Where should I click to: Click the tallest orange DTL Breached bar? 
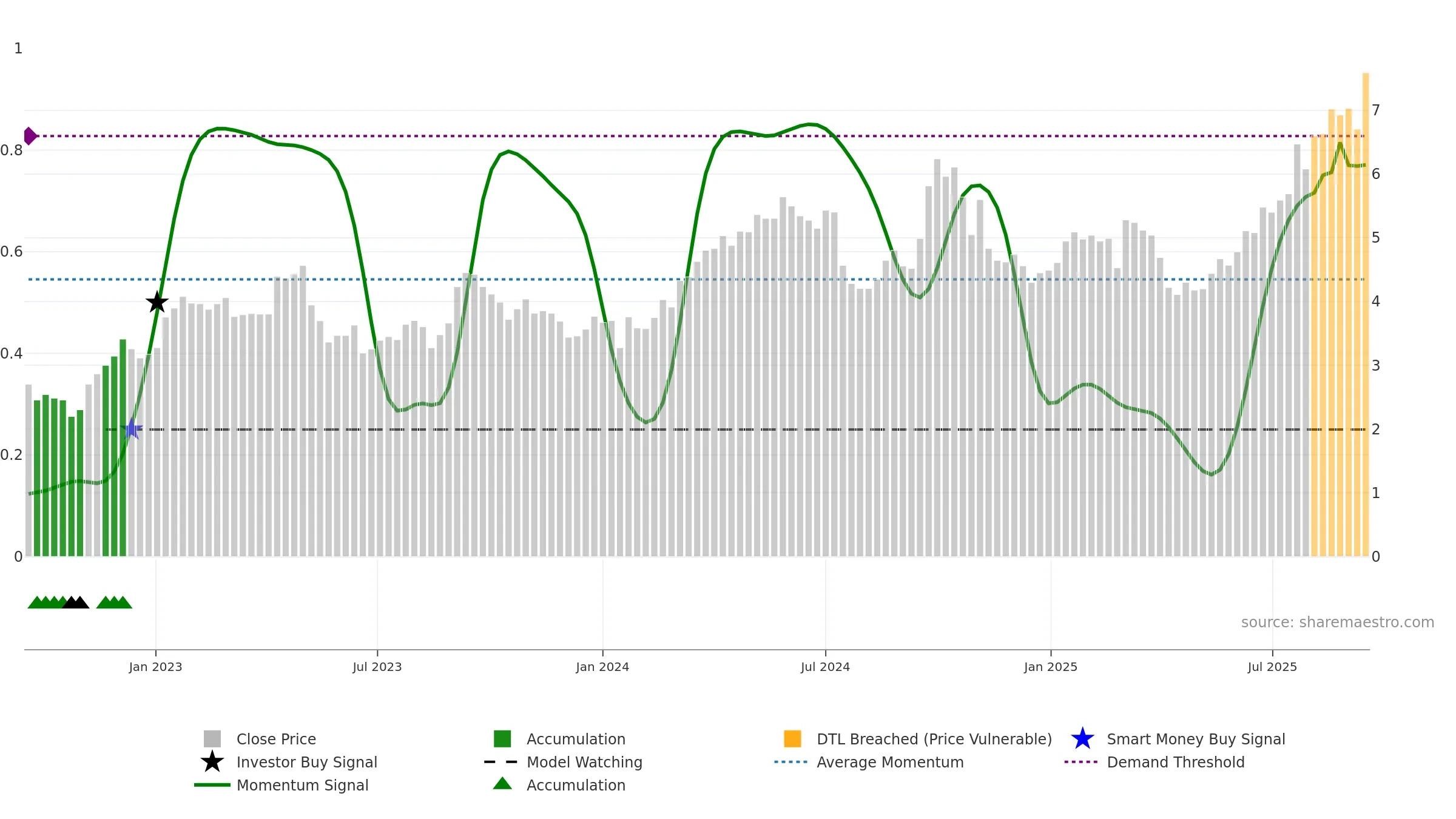tap(1366, 314)
